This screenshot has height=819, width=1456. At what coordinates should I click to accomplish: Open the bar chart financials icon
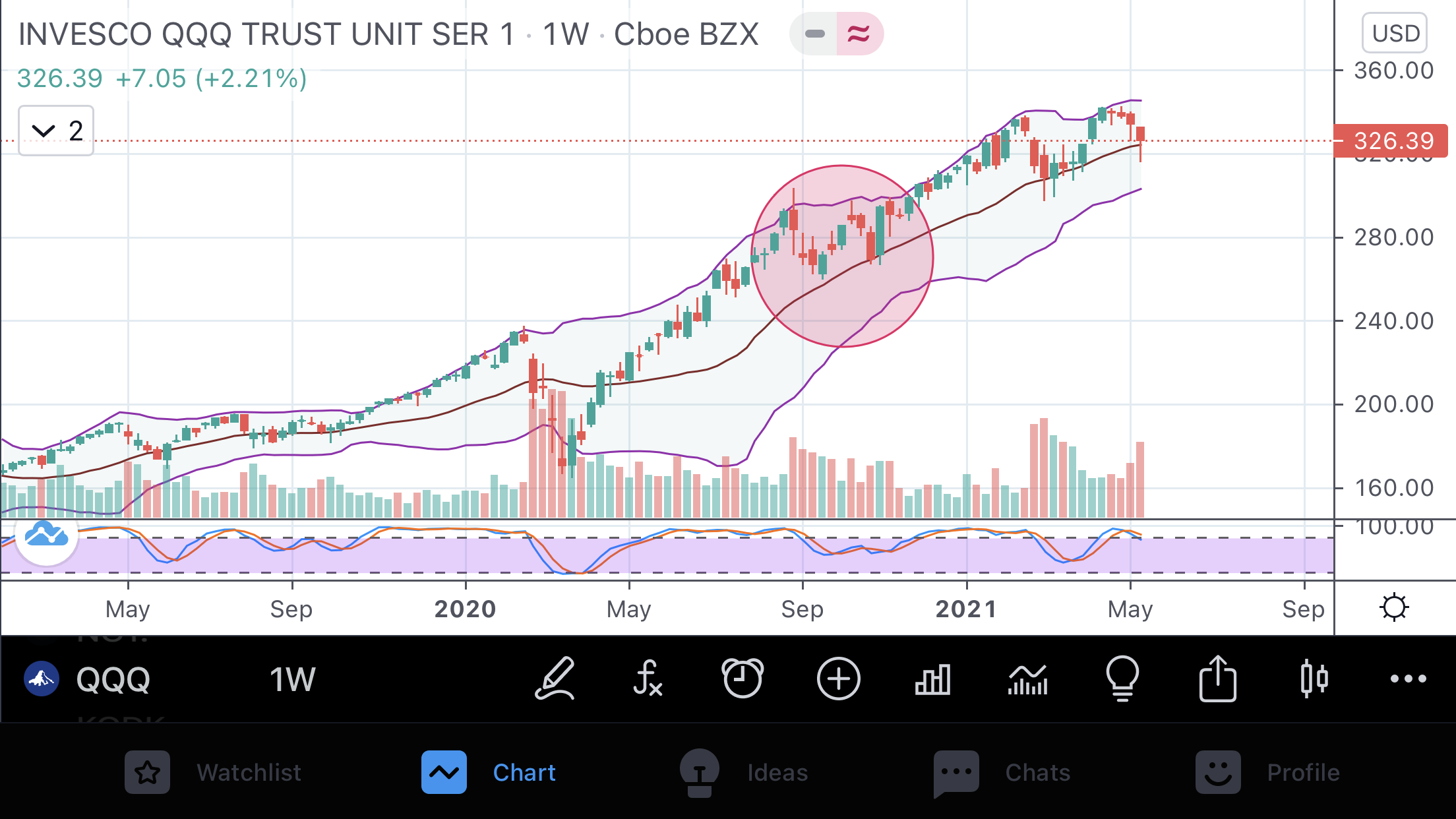coord(932,679)
